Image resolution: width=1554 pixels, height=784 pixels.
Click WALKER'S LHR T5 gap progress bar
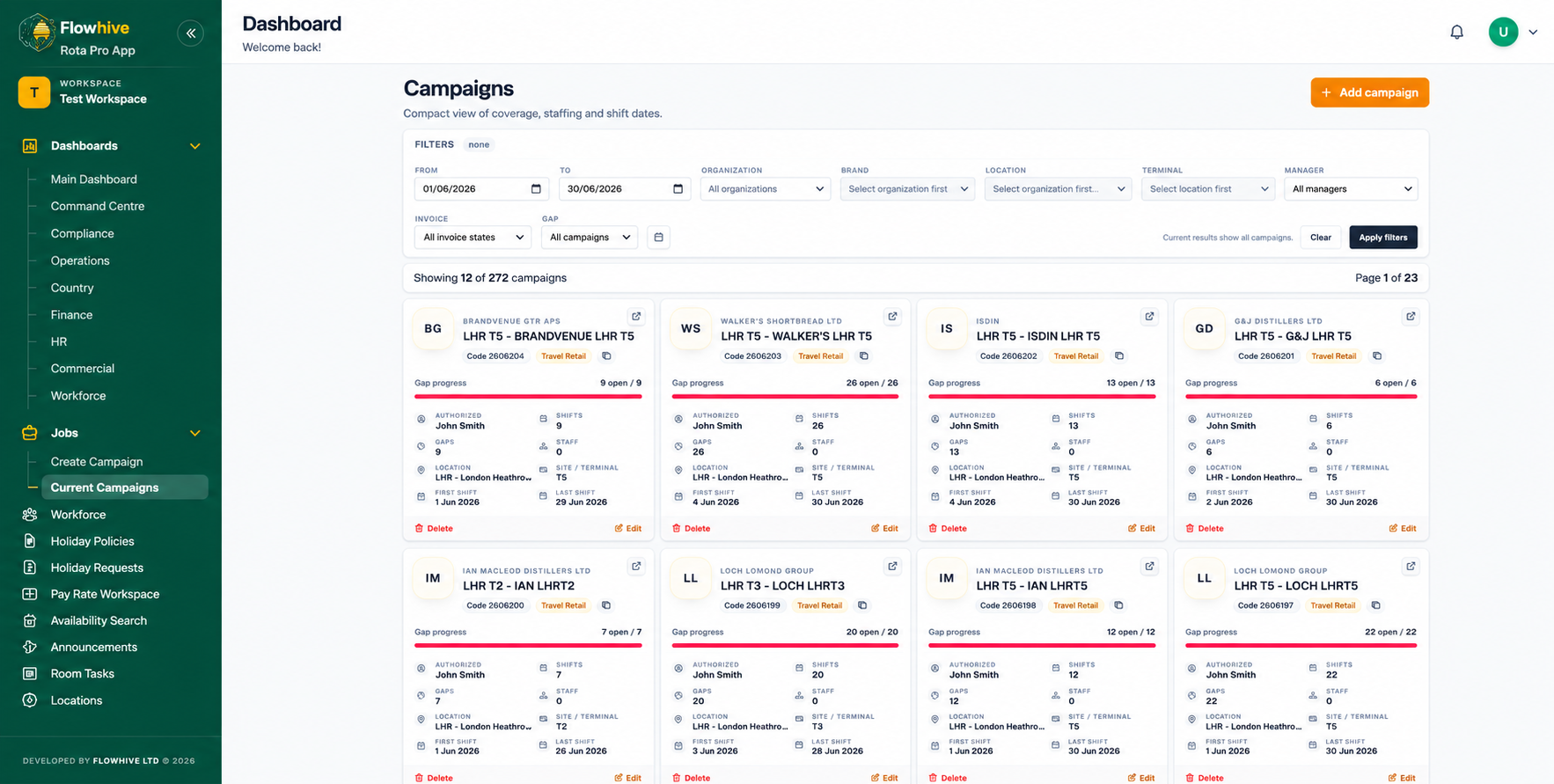(785, 397)
